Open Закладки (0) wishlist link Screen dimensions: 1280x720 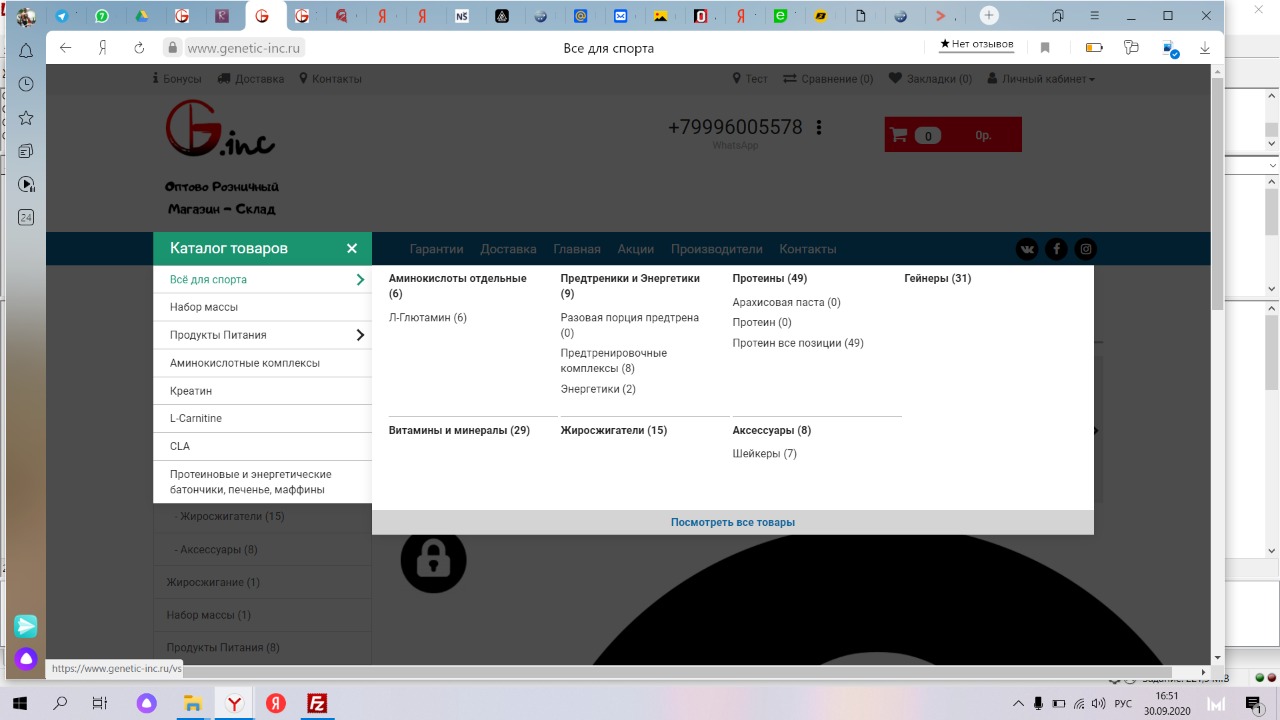[x=930, y=79]
